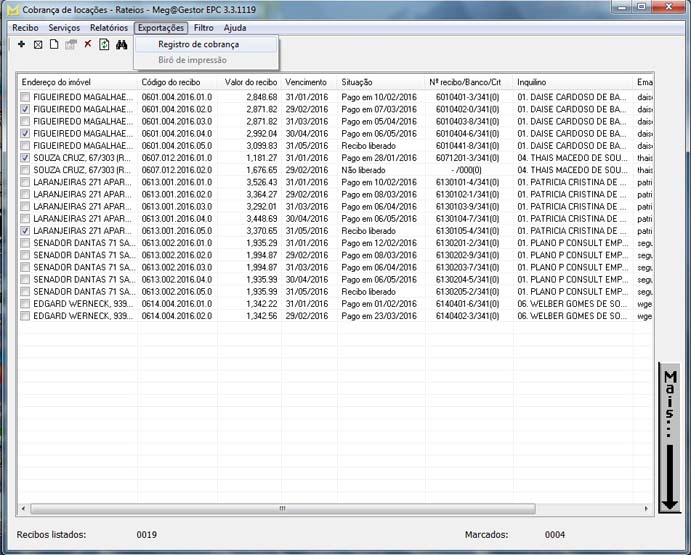
Task: Open the Relatórios menu
Action: tap(108, 28)
